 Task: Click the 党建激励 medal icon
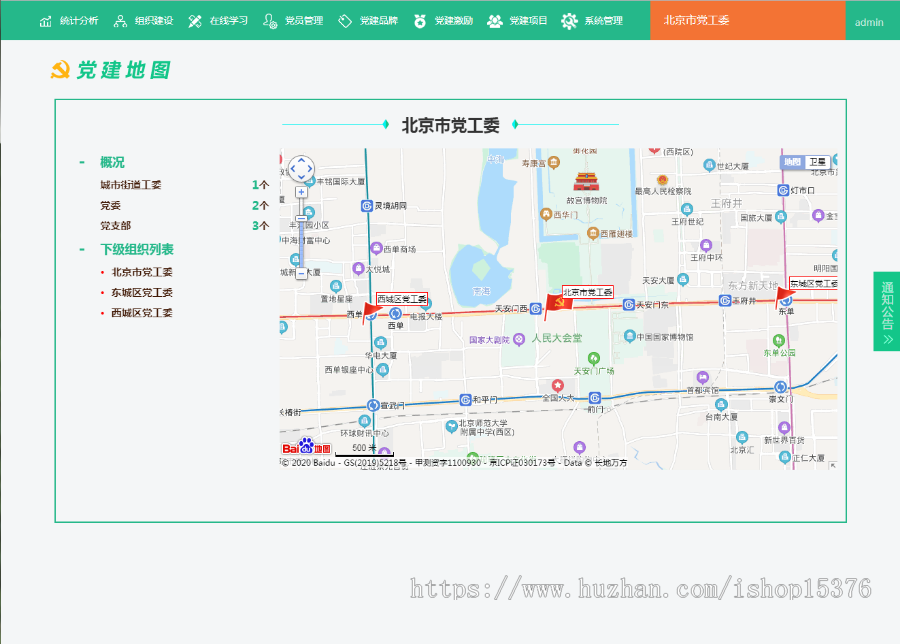[x=420, y=21]
